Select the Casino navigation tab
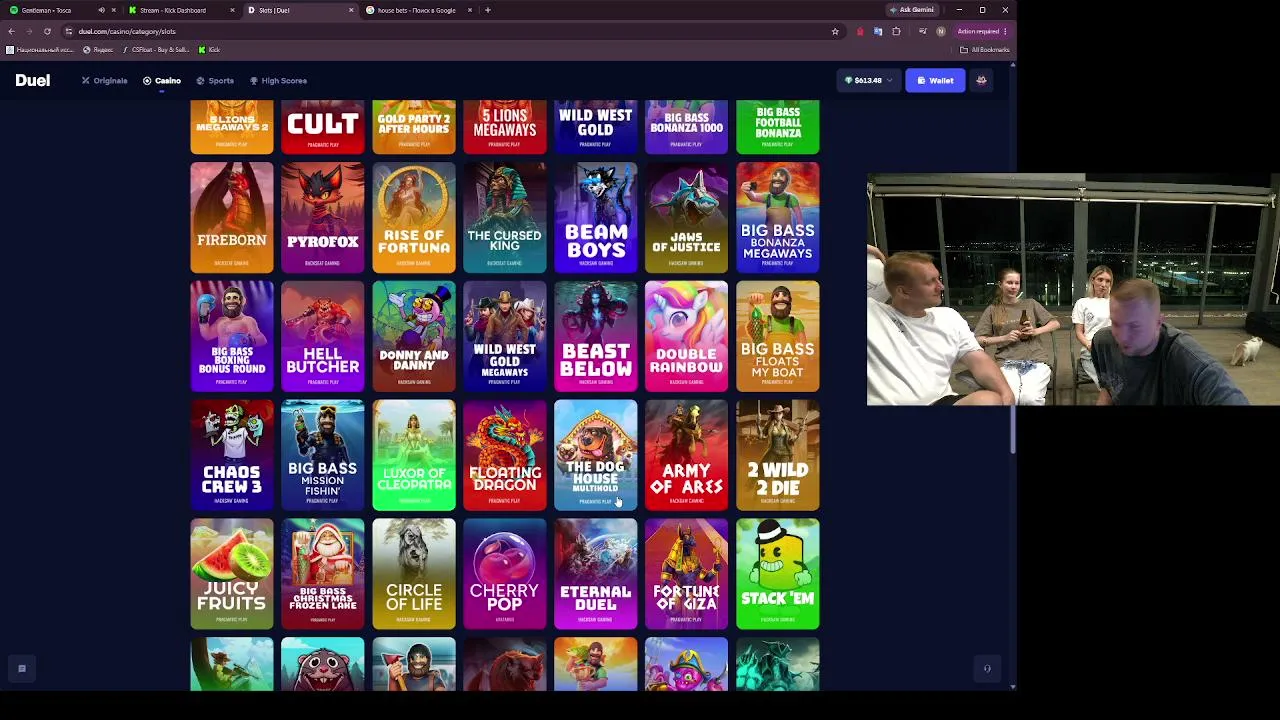Screen dimensions: 1280x720 [162, 80]
